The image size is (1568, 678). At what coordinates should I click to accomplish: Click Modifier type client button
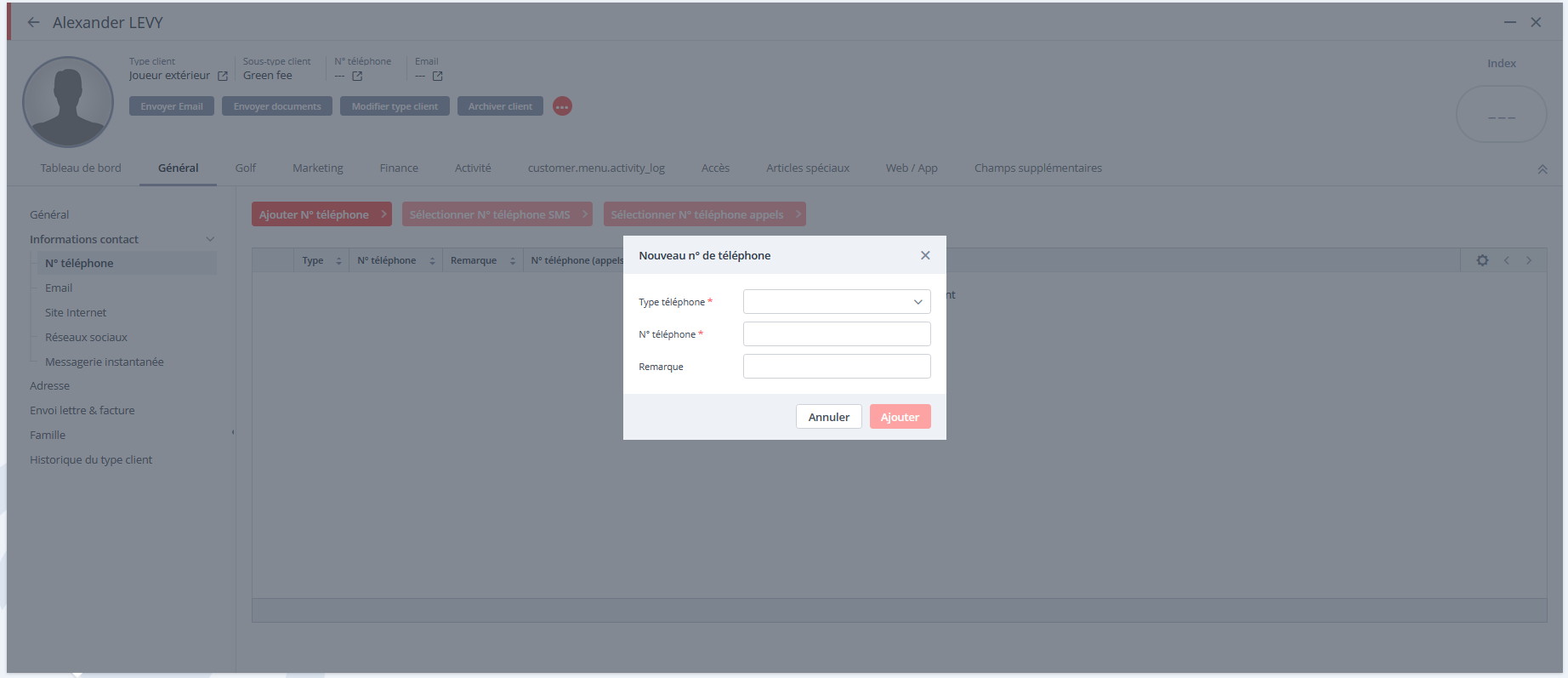pos(395,106)
